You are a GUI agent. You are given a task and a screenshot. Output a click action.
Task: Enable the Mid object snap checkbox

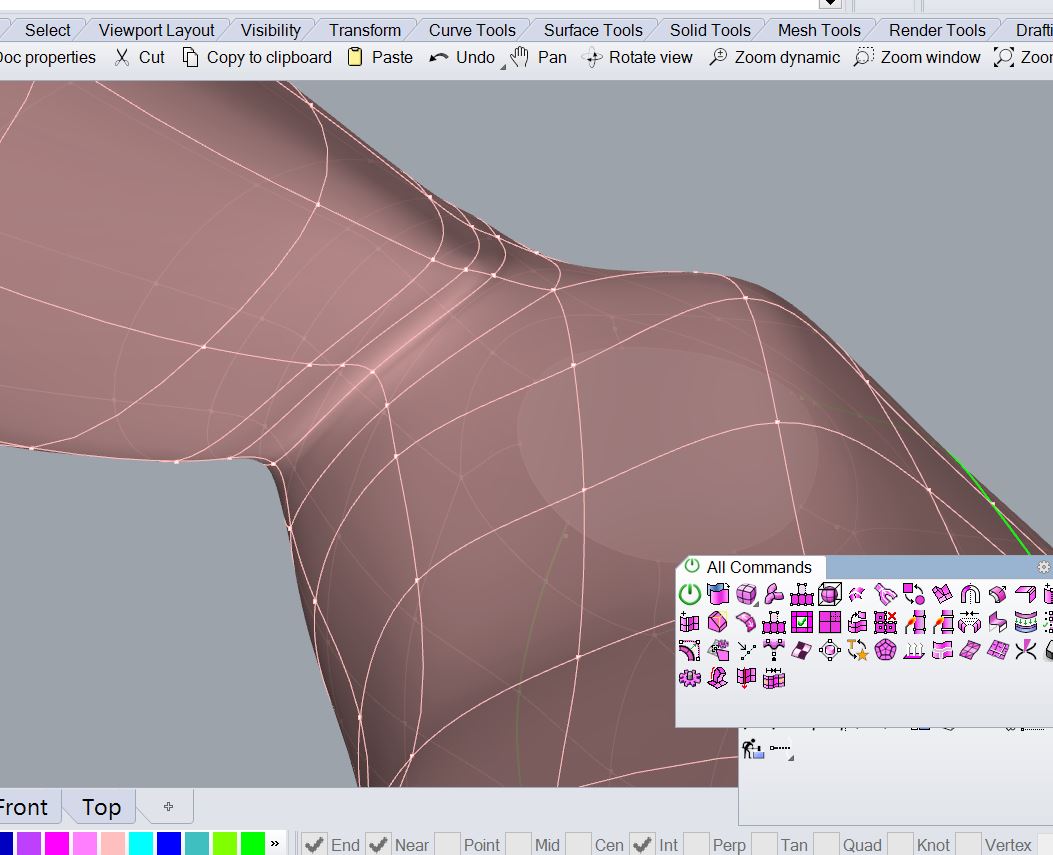519,844
